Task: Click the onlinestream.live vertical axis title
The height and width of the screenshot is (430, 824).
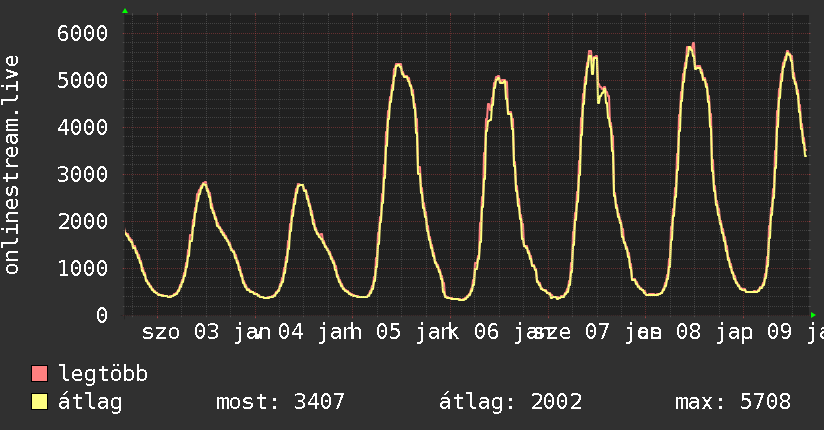Action: click(x=11, y=165)
